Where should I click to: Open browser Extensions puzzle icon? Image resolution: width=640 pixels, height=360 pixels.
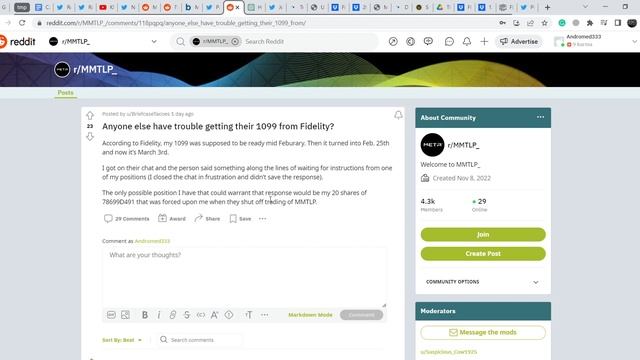click(x=589, y=23)
